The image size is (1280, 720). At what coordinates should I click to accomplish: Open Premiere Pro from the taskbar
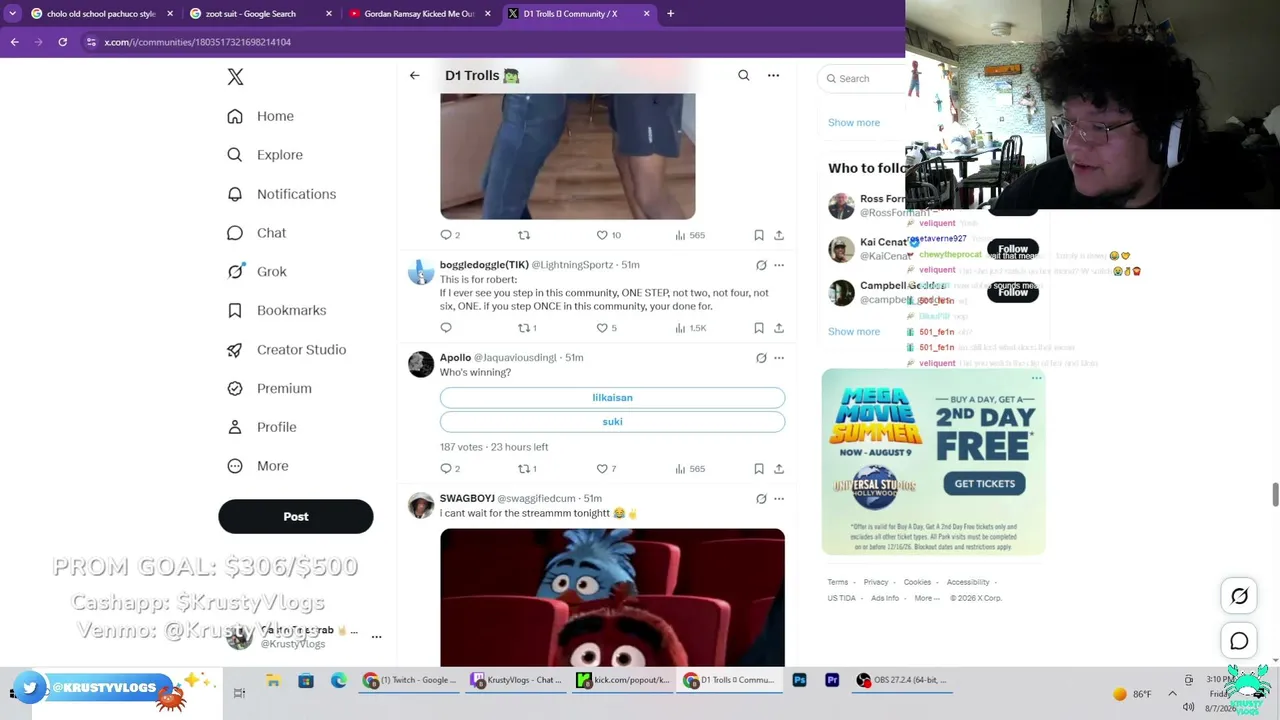[832, 680]
